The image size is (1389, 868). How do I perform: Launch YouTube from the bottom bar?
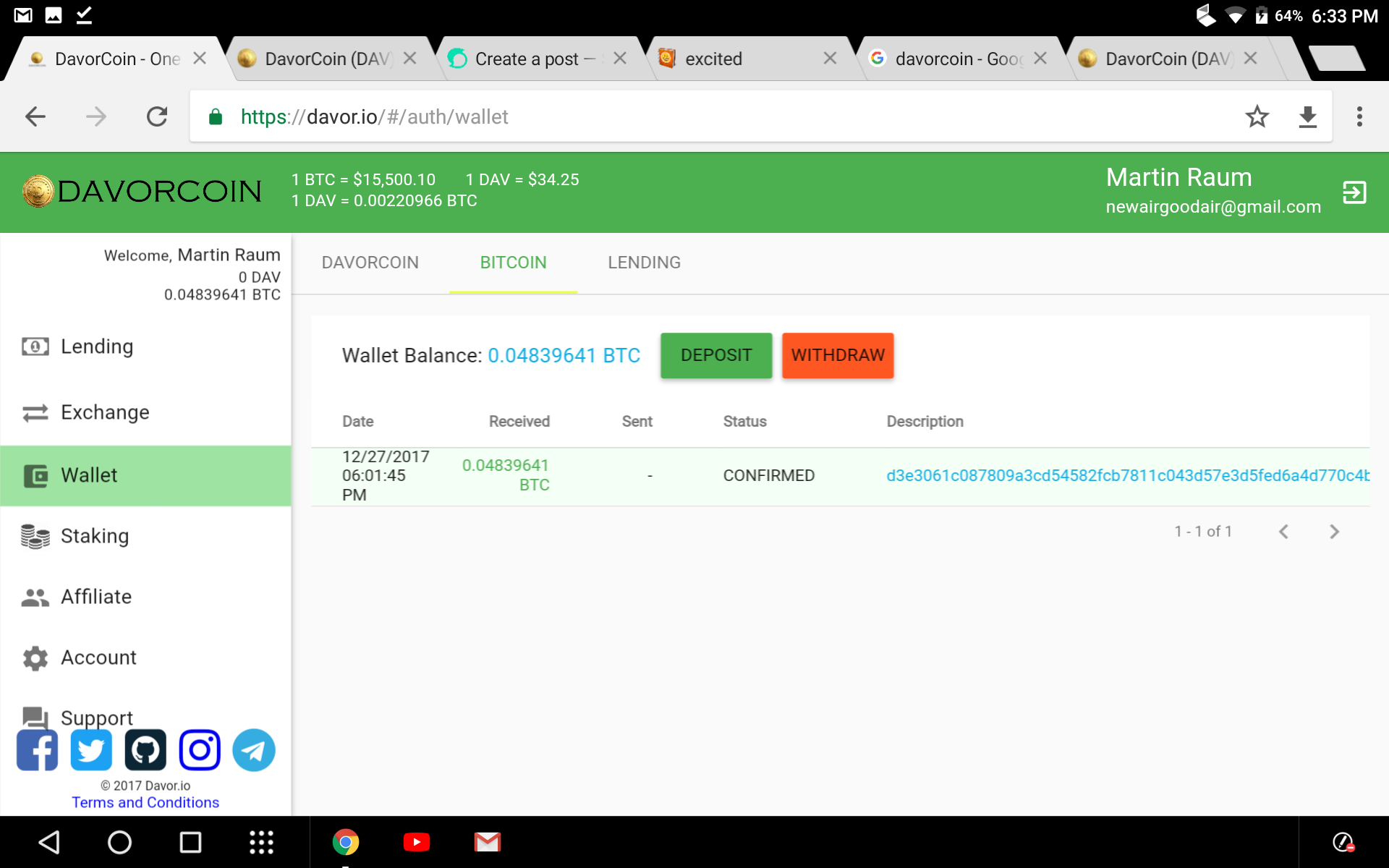pos(417,842)
